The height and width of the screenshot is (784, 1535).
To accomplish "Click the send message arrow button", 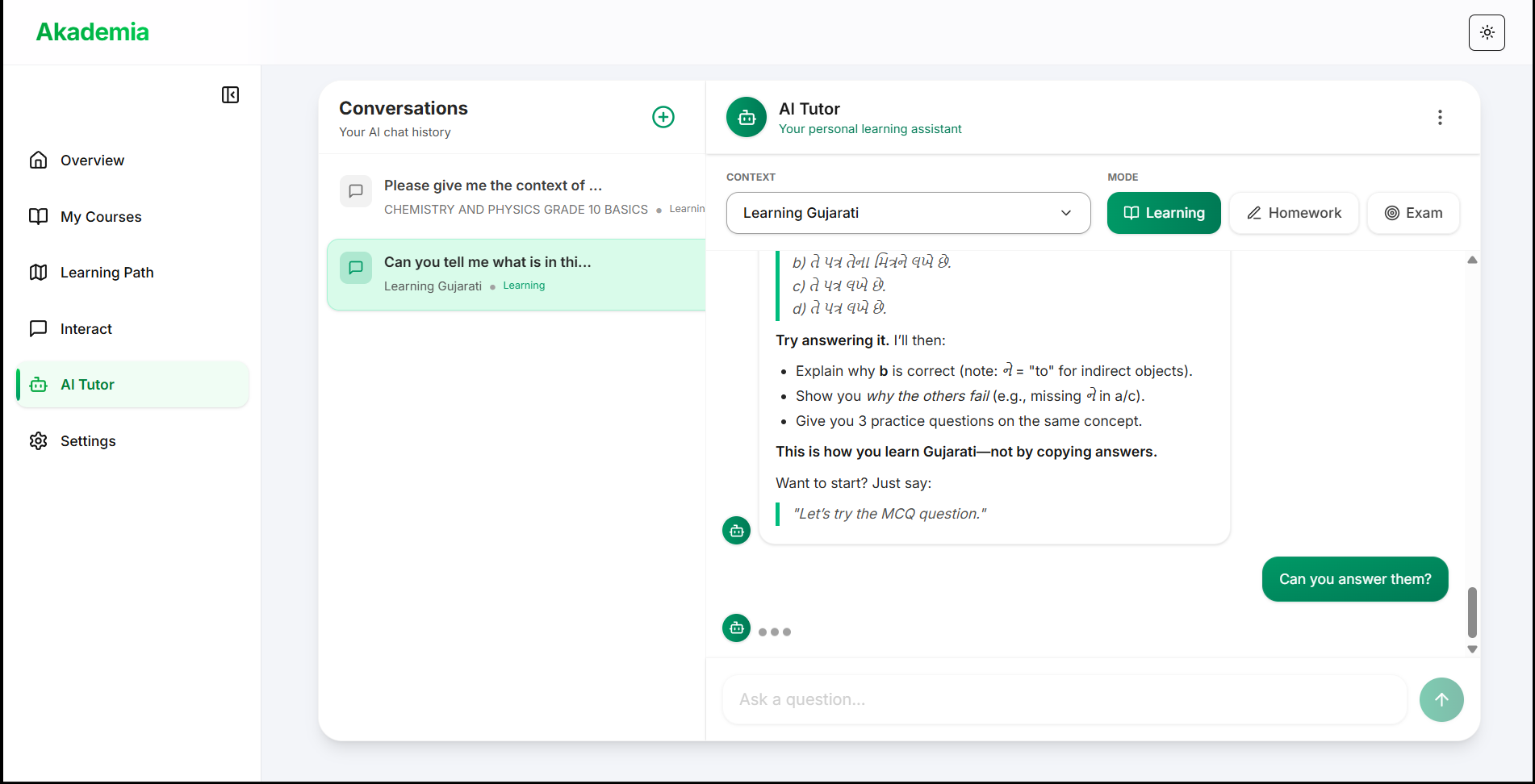I will 1441,699.
